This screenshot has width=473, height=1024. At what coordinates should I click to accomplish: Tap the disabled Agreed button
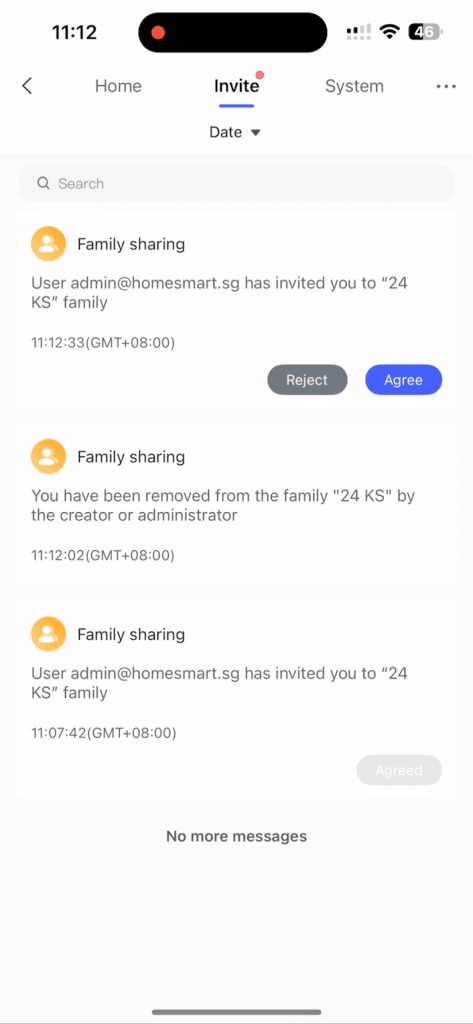[x=399, y=771]
